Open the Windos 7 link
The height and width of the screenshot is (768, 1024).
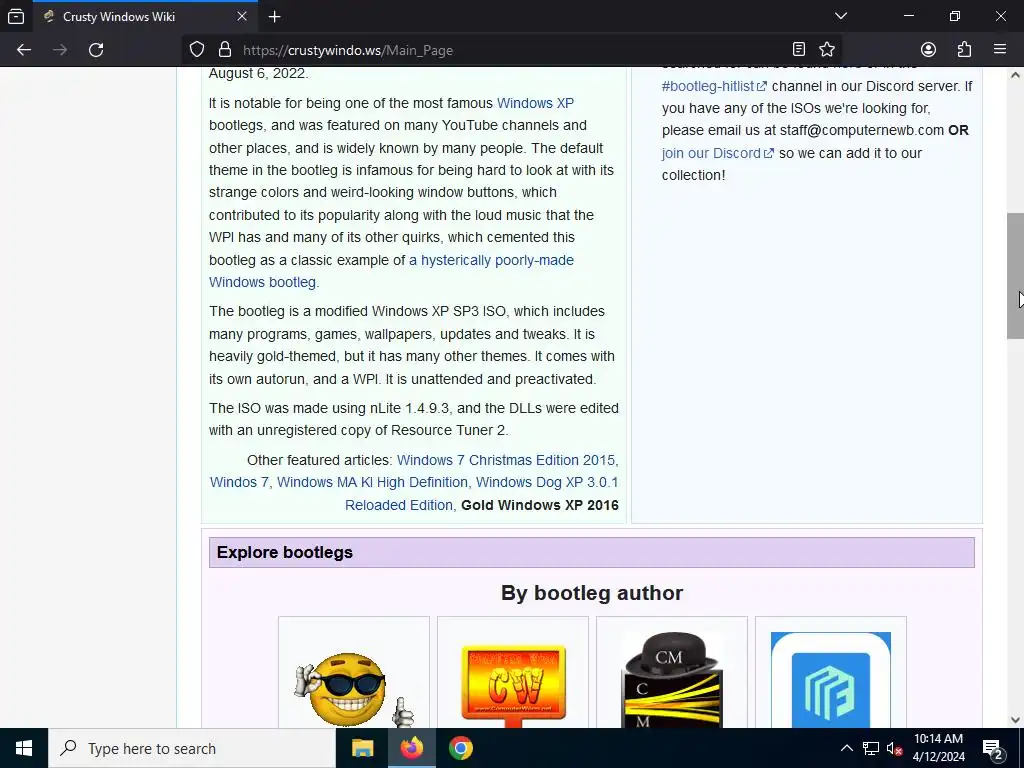point(239,482)
